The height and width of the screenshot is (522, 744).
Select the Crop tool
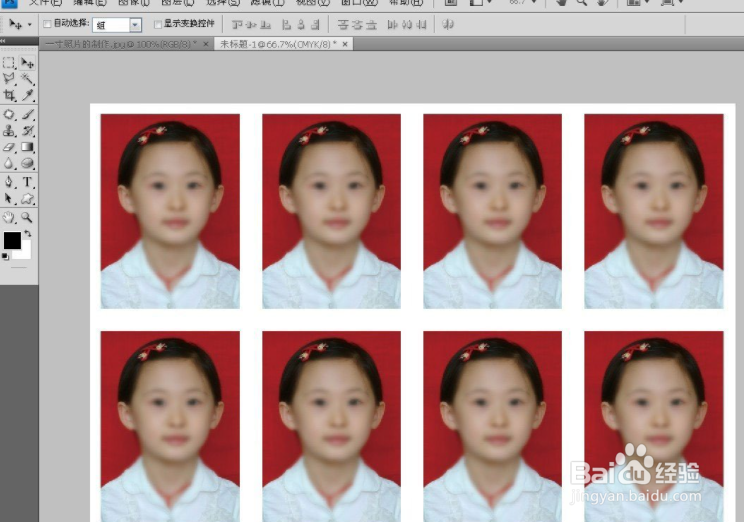[9, 95]
